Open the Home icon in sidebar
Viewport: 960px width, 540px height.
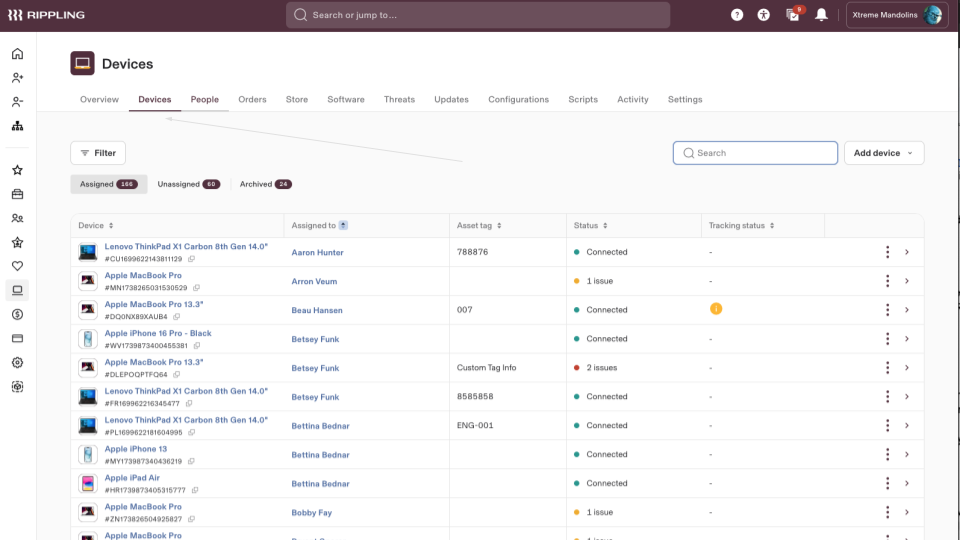coord(17,54)
